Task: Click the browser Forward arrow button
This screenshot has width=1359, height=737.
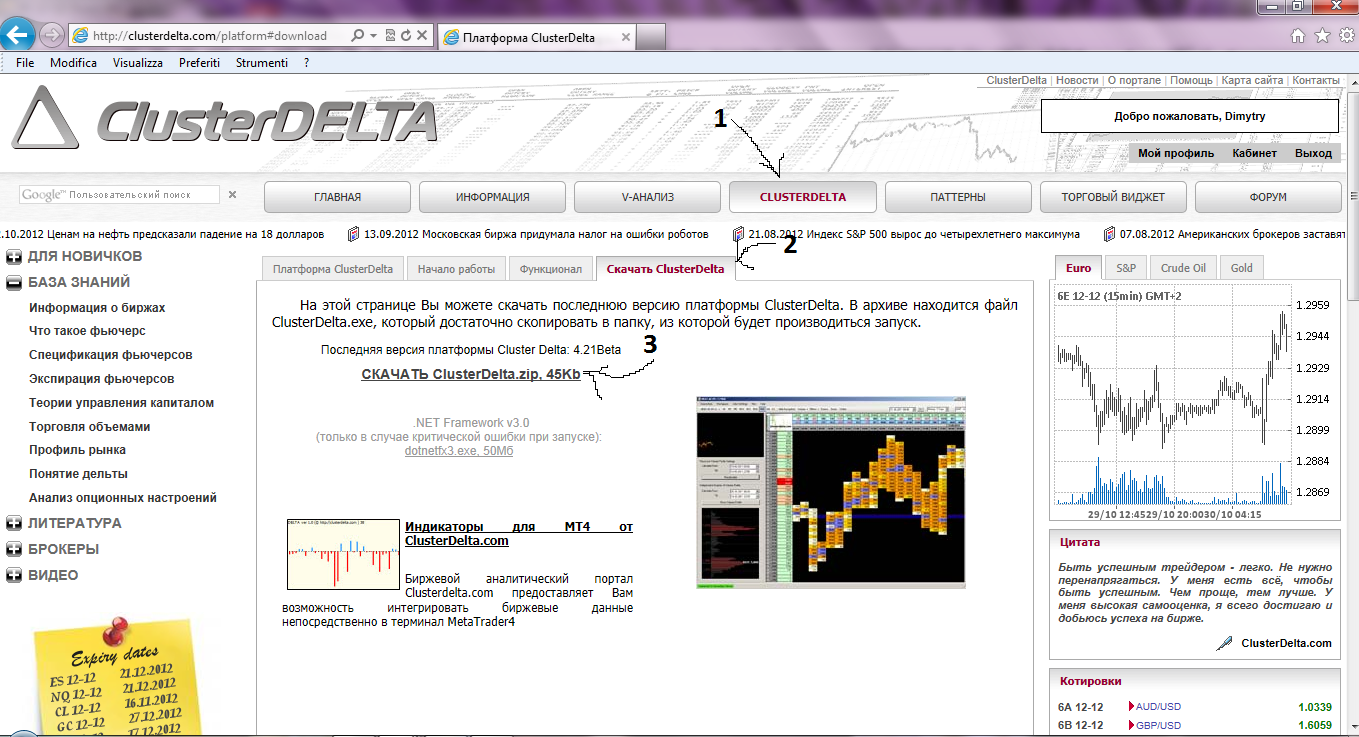Action: [52, 35]
